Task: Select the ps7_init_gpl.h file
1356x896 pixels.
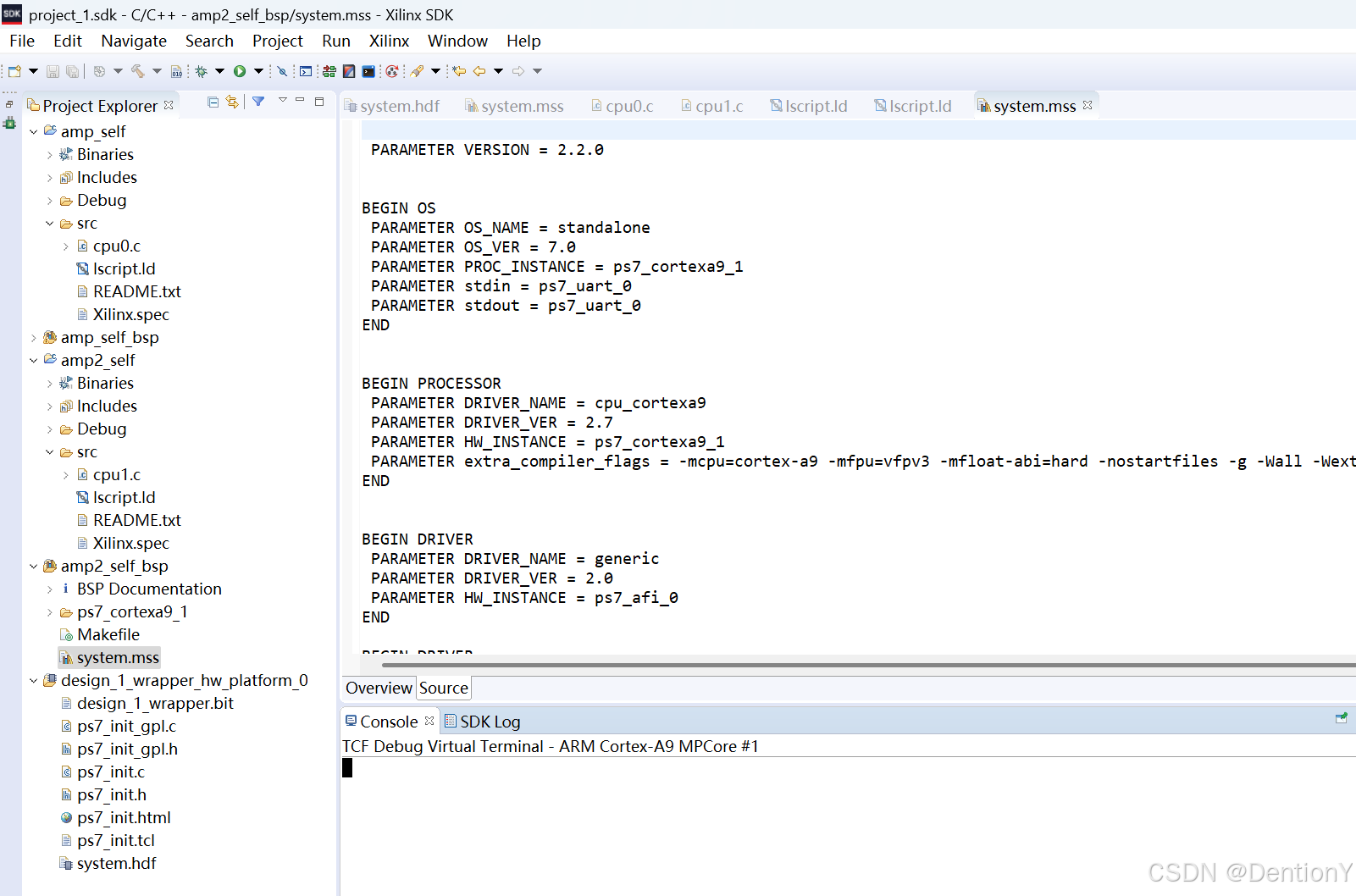Action: (x=127, y=749)
